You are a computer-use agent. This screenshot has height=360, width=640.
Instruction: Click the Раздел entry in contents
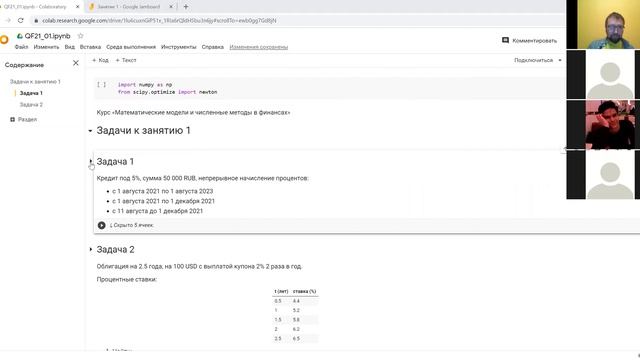(27, 119)
